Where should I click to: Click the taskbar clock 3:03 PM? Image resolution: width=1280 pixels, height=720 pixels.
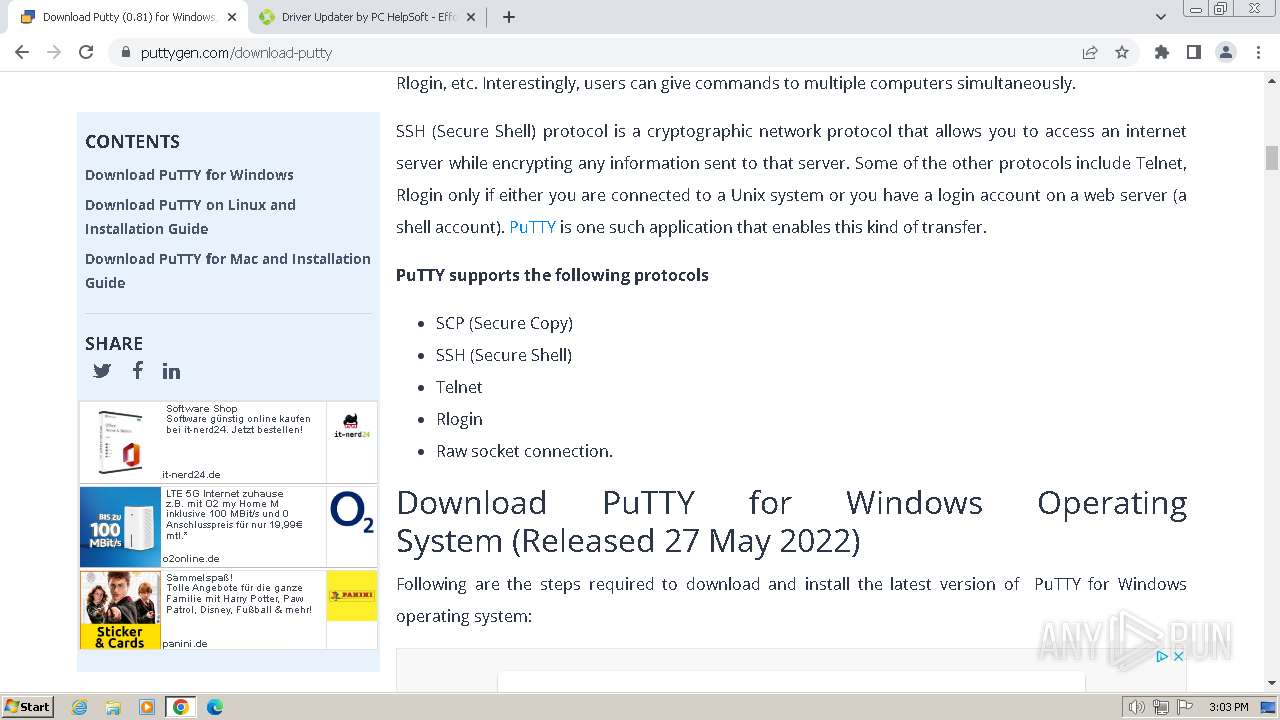[1228, 707]
